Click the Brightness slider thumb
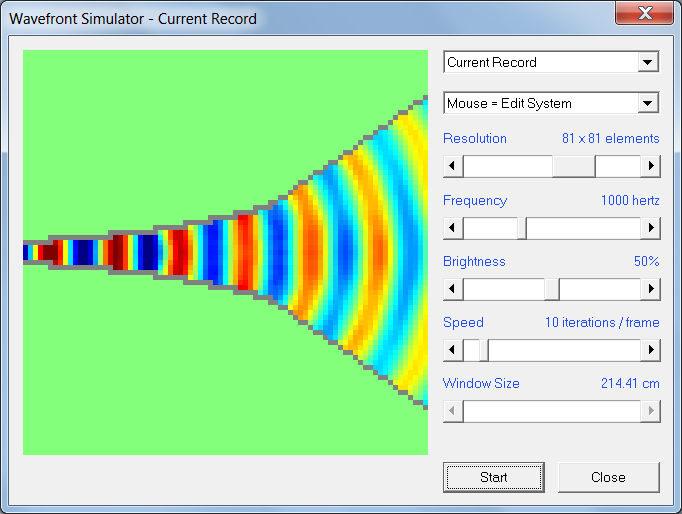The image size is (682, 514). (552, 289)
